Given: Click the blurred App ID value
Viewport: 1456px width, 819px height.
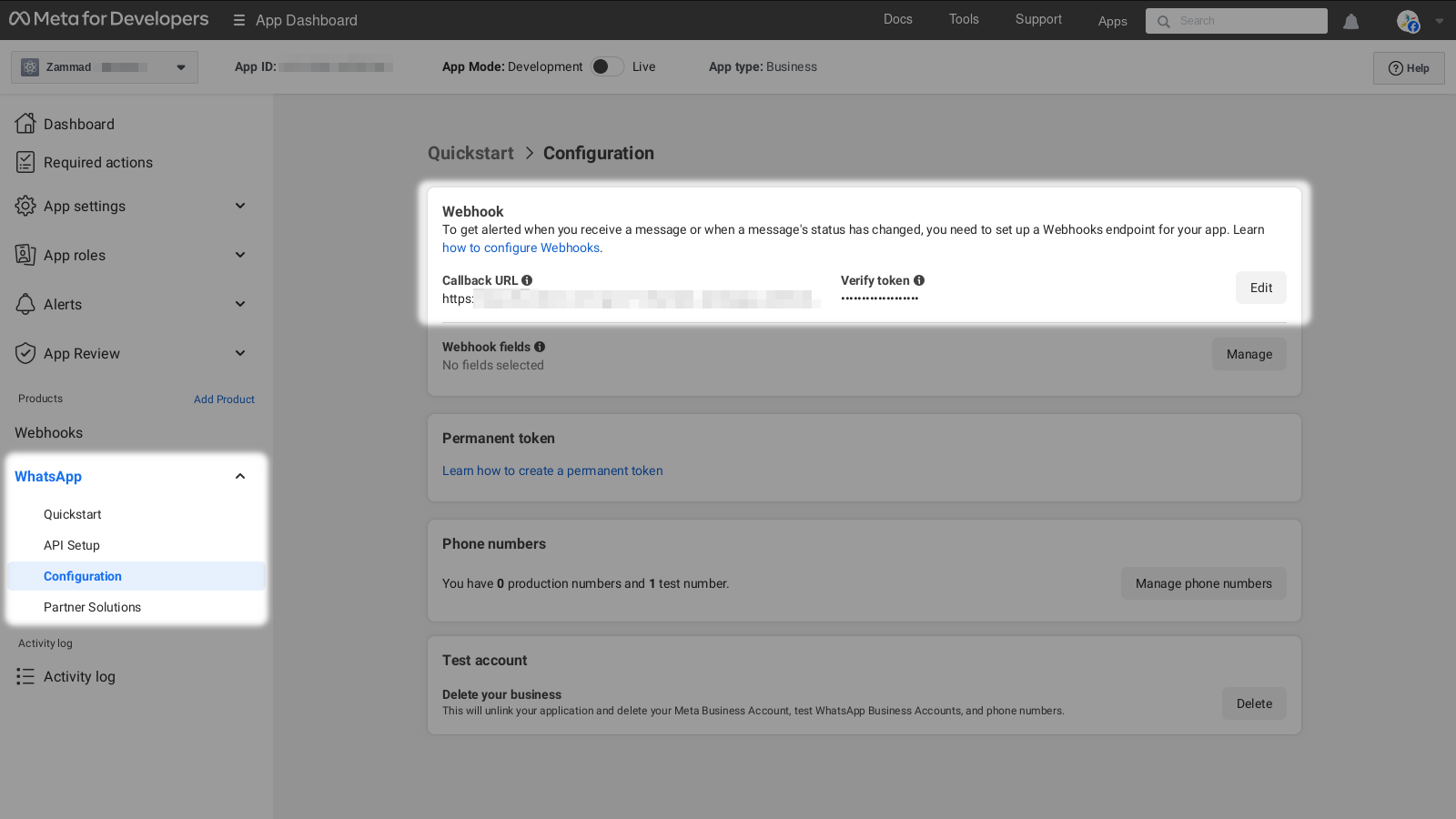Looking at the screenshot, I should point(337,66).
